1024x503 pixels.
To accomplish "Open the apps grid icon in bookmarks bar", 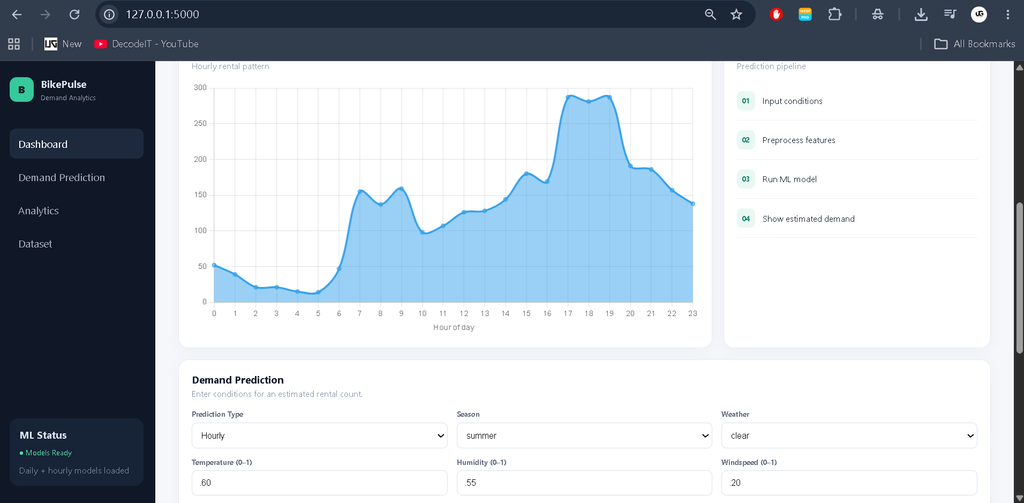I will click(14, 44).
